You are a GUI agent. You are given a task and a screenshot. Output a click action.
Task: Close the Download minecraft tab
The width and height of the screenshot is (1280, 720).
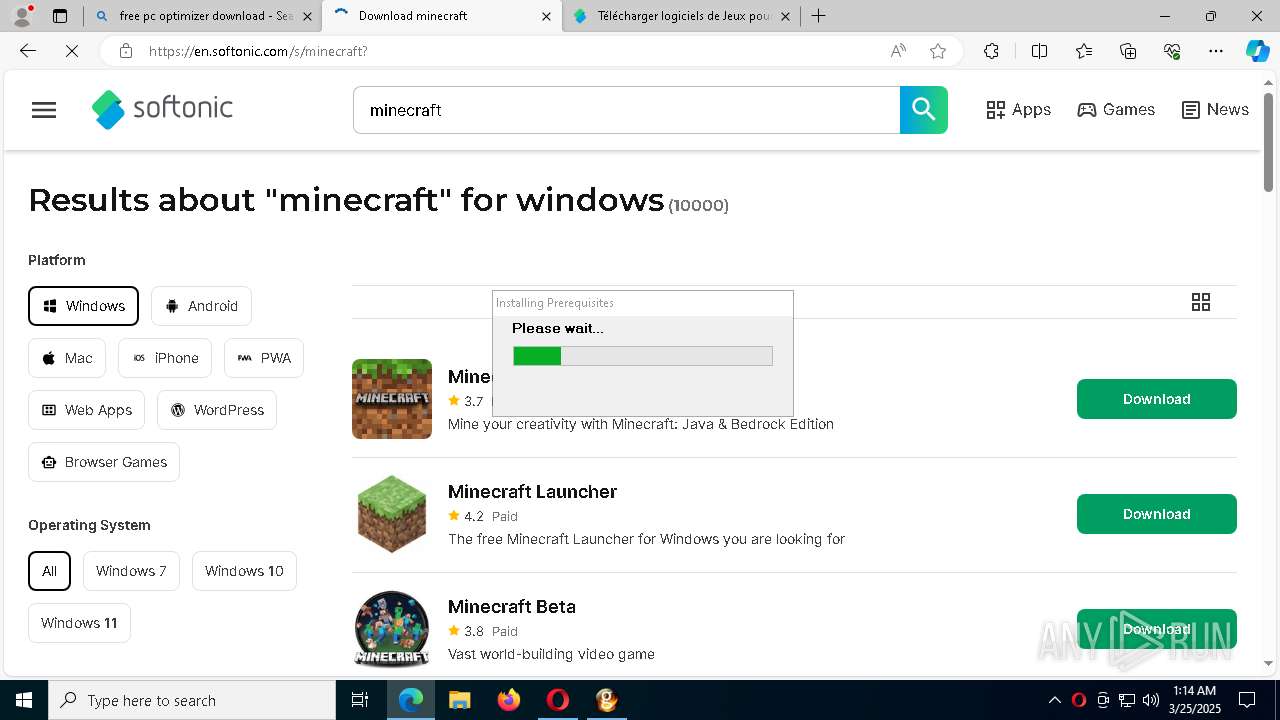click(x=546, y=16)
